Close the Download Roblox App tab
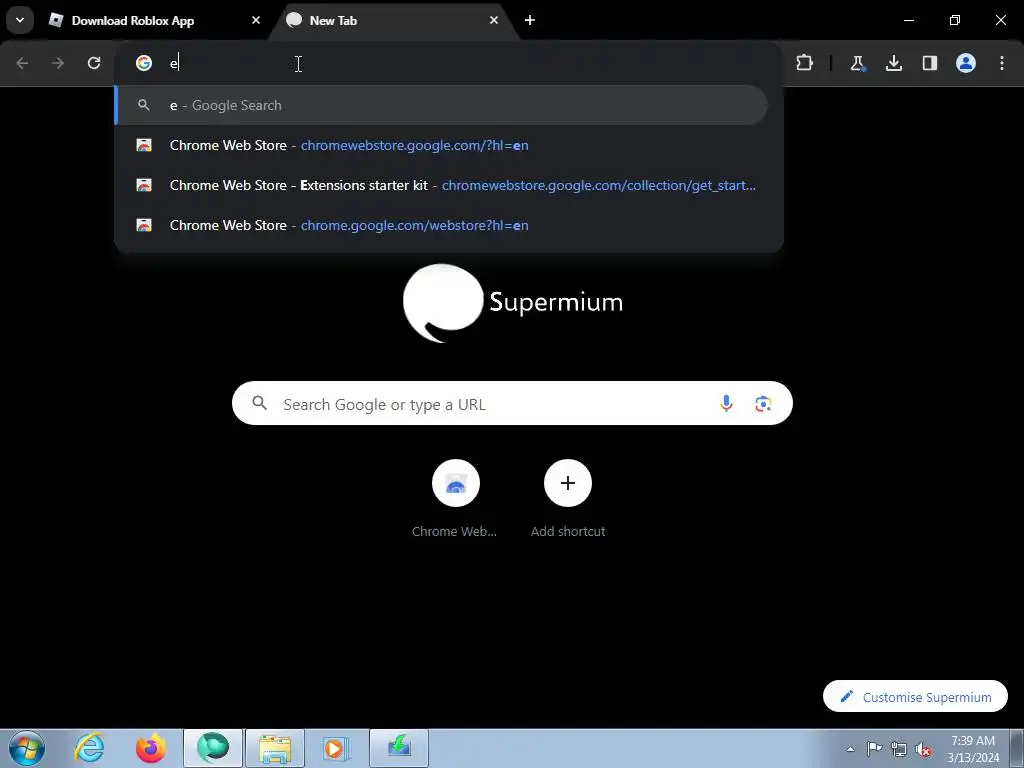 tap(256, 20)
